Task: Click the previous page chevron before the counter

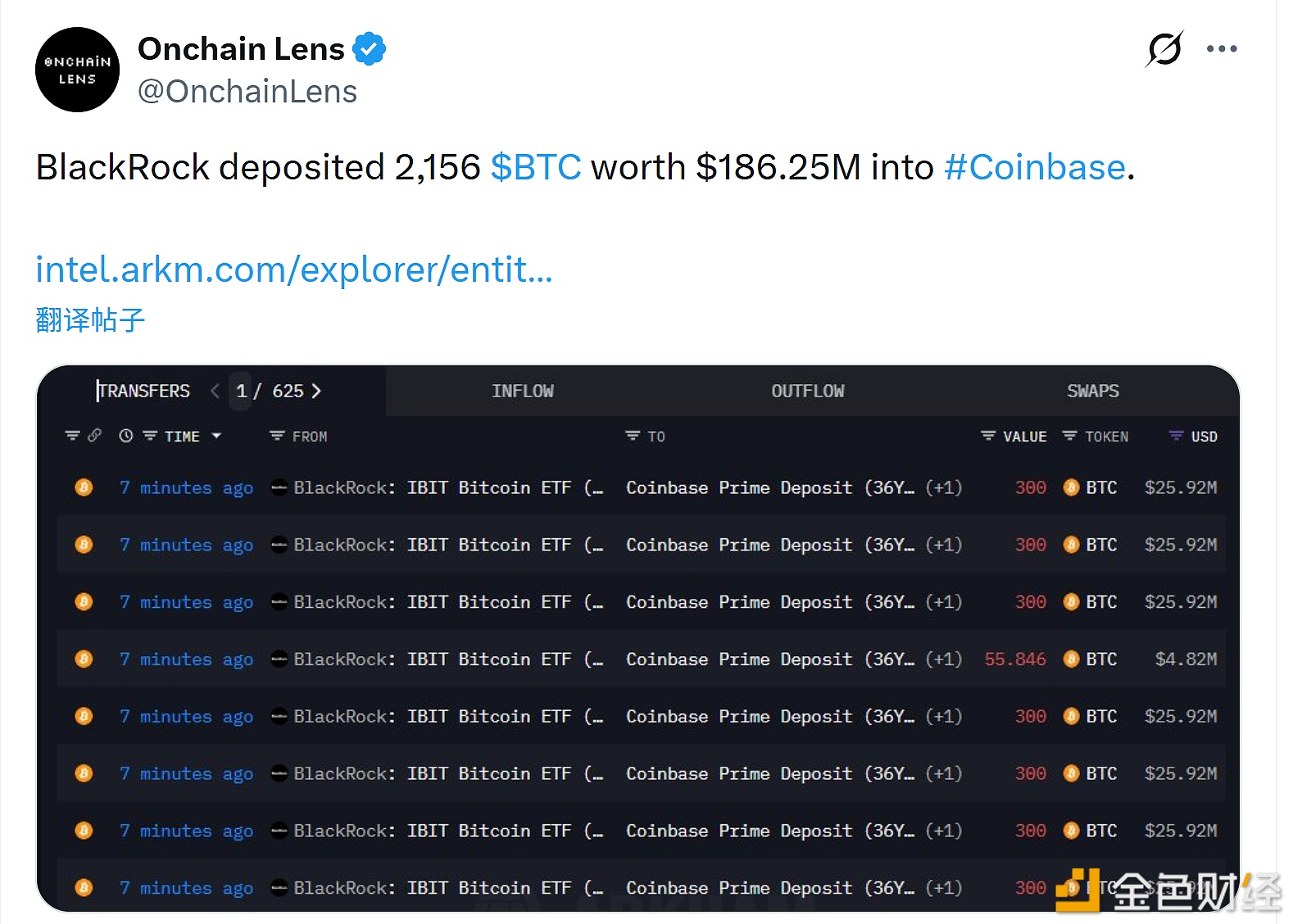Action: [x=214, y=391]
